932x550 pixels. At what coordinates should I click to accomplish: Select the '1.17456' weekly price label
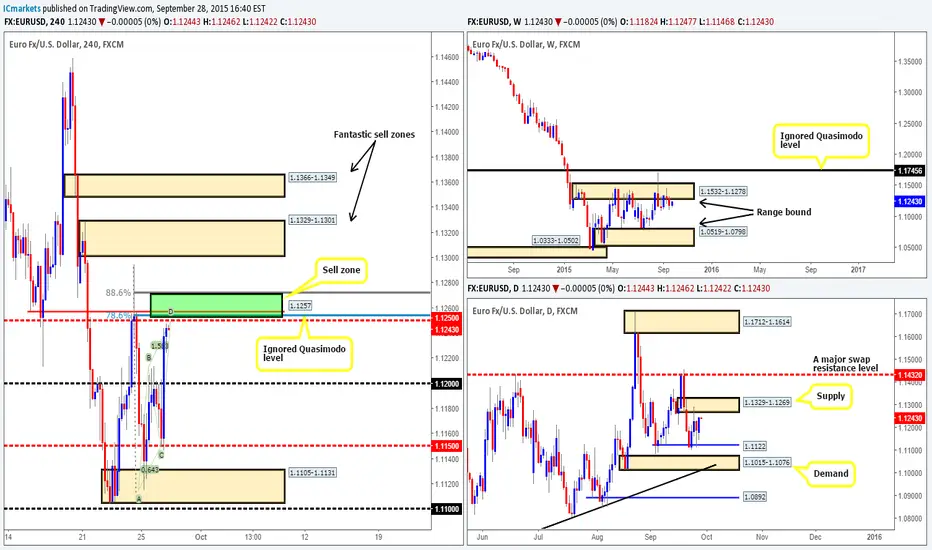click(909, 171)
